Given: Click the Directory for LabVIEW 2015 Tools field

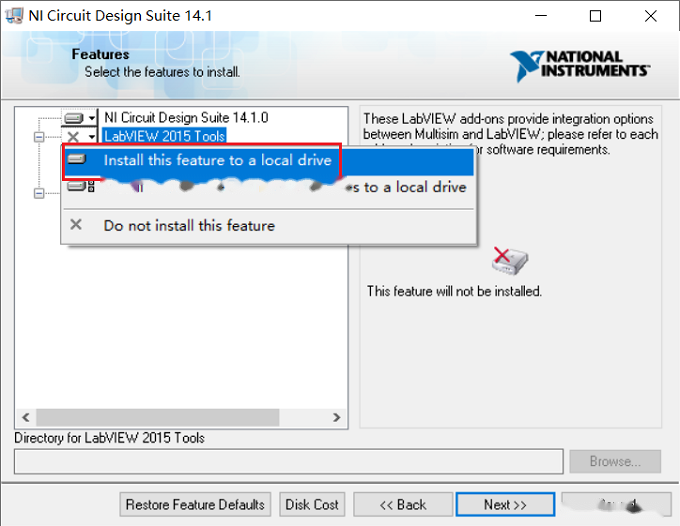Looking at the screenshot, I should [x=289, y=461].
